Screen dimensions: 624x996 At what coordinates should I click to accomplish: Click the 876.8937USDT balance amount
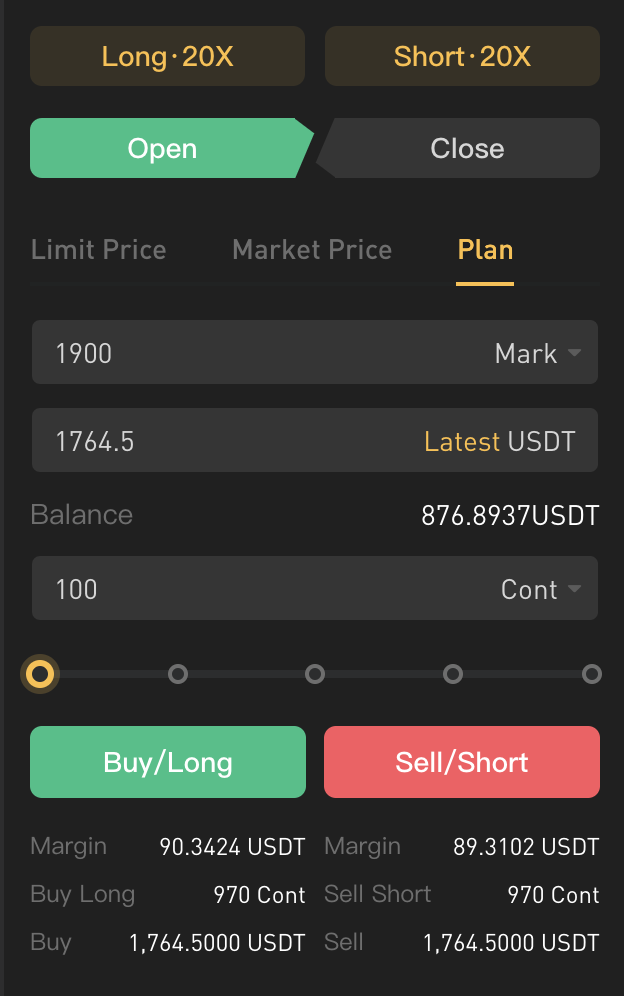click(x=509, y=514)
